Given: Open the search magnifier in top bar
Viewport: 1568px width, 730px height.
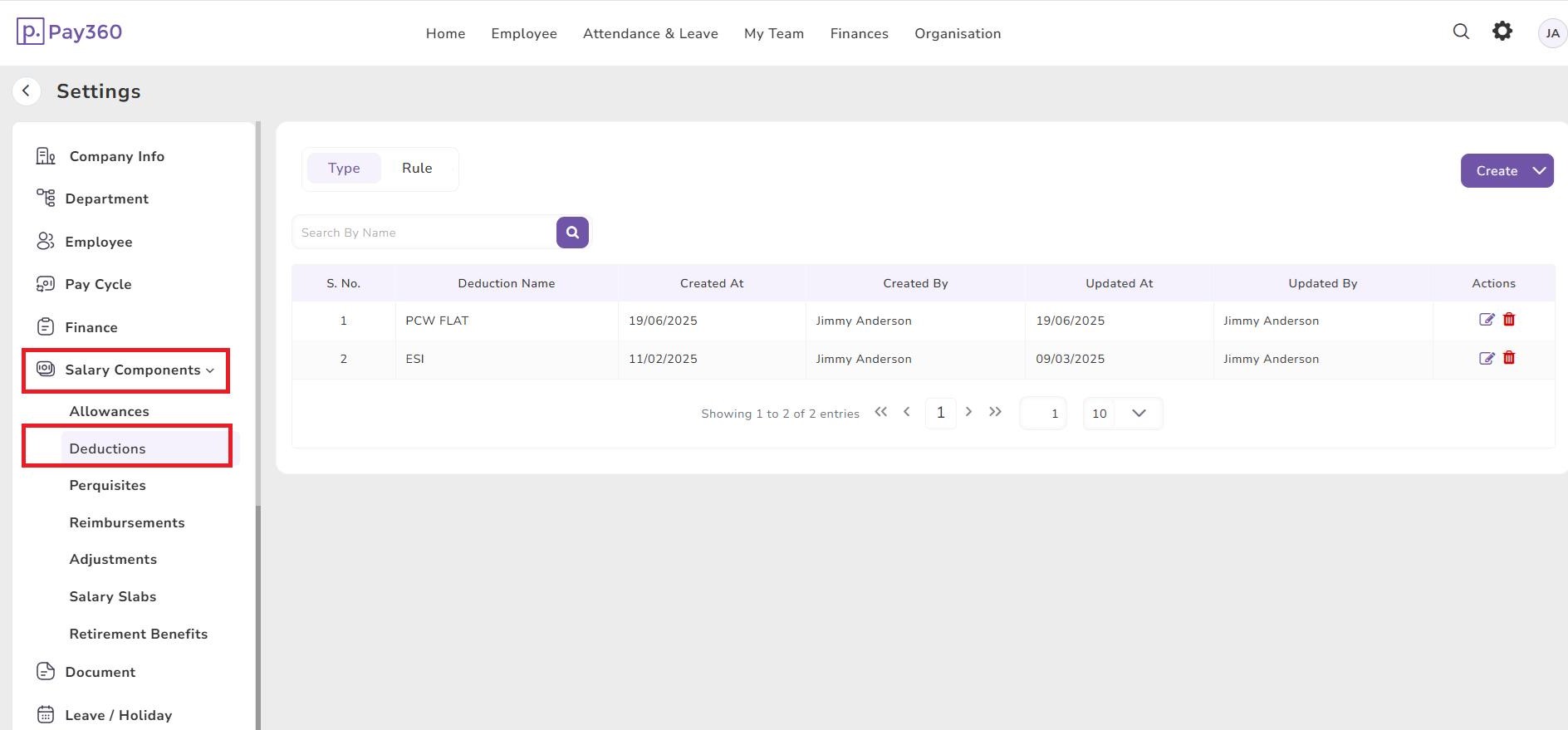Looking at the screenshot, I should (1461, 32).
